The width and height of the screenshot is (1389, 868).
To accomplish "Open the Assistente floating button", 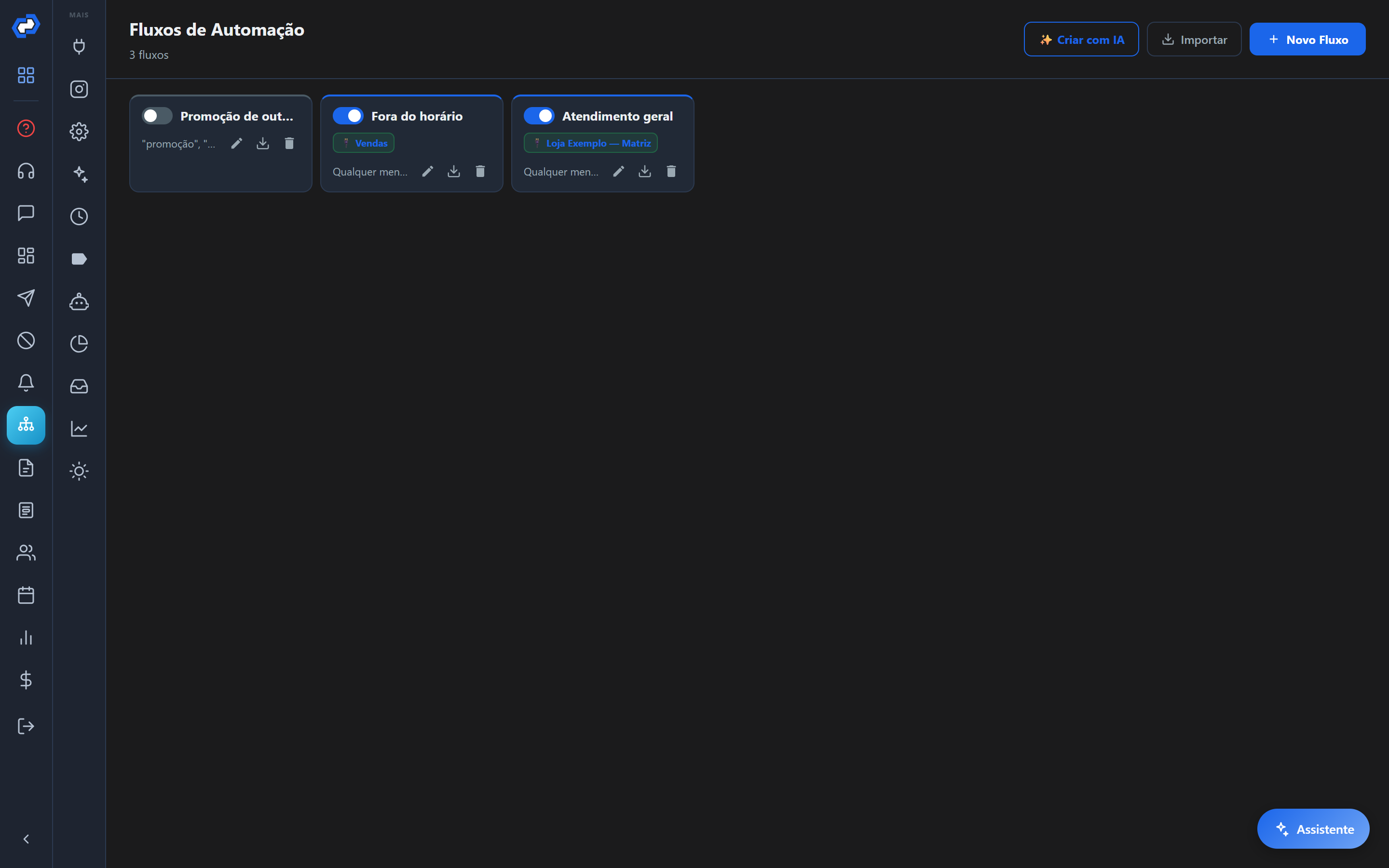I will click(1313, 829).
